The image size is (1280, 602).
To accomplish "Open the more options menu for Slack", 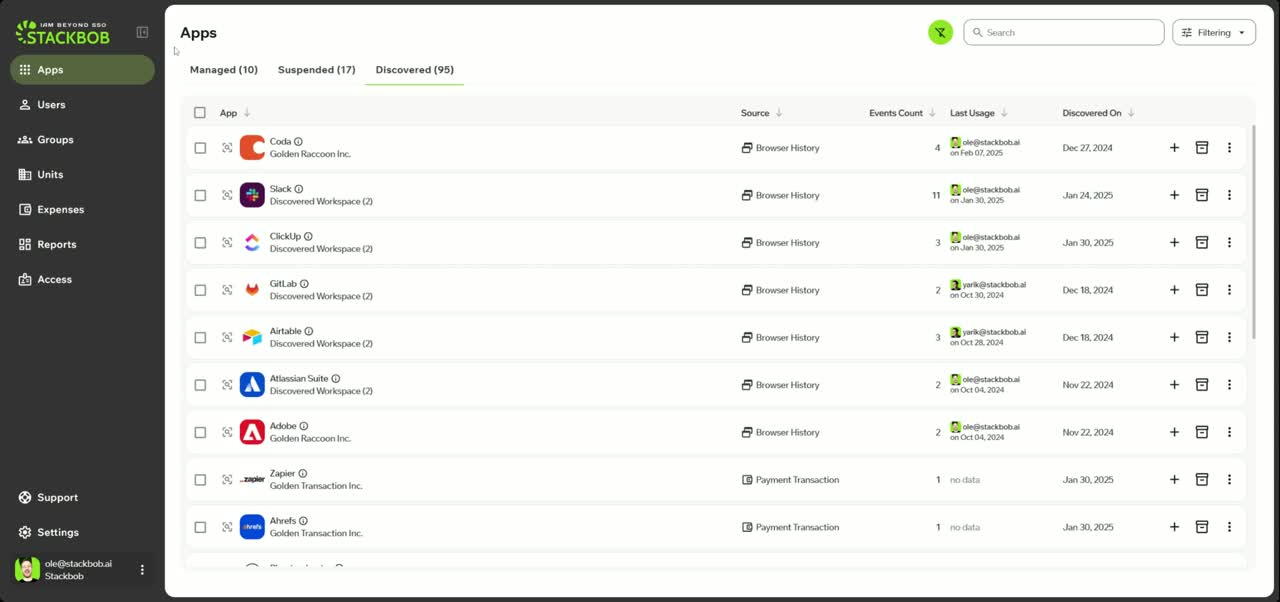I will pos(1229,195).
